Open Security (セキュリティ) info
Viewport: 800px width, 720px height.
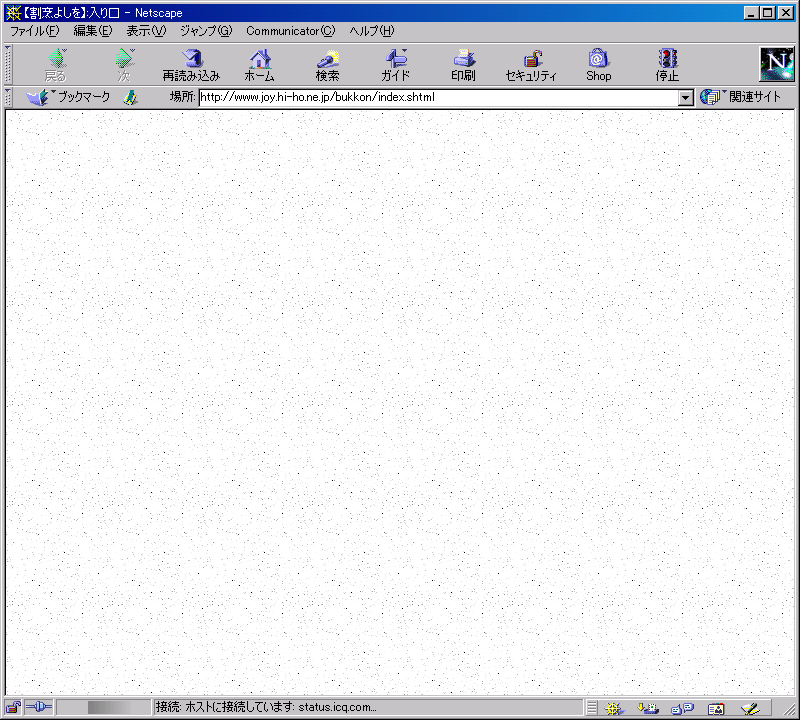(531, 65)
